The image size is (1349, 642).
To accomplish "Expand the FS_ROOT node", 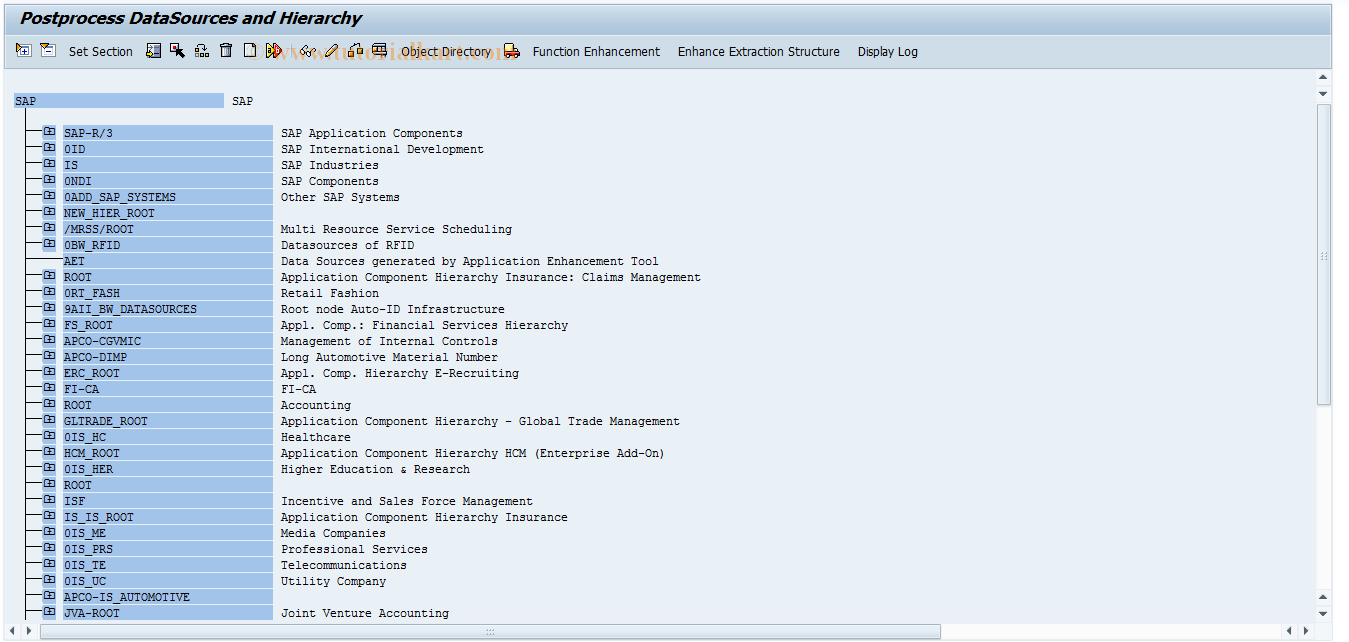I will click(49, 324).
